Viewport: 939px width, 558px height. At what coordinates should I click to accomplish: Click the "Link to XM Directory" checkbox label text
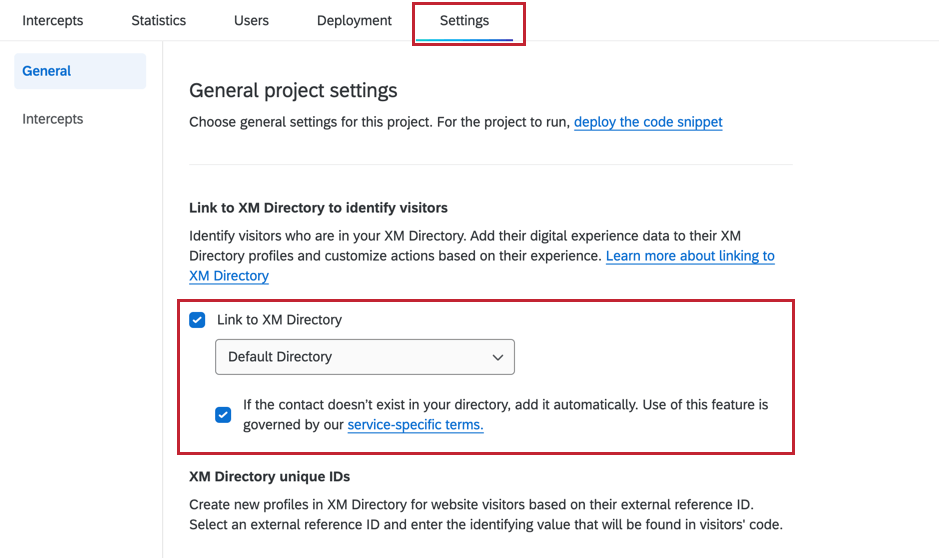[x=279, y=320]
